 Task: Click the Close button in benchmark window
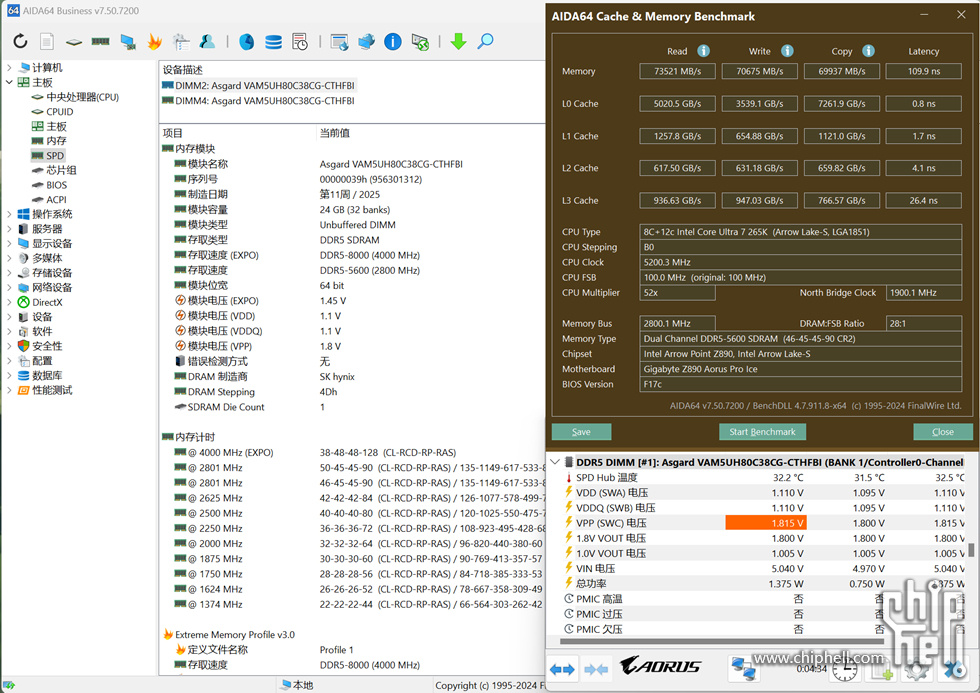coord(942,432)
